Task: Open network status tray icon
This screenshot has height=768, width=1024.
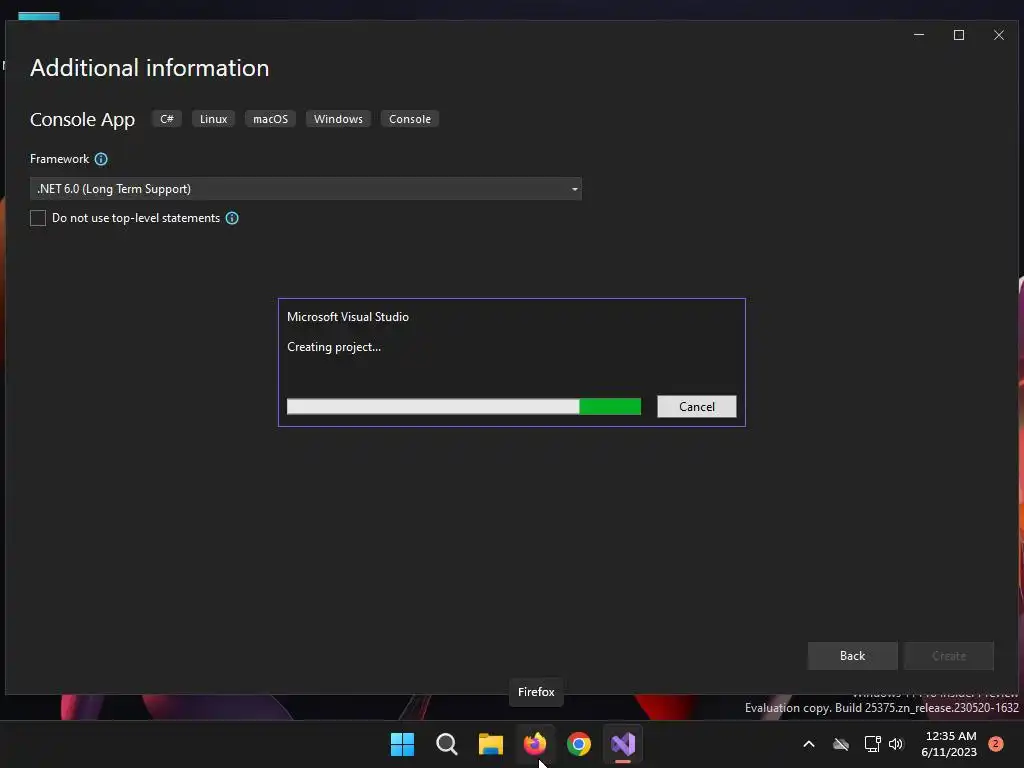Action: pyautogui.click(x=872, y=744)
